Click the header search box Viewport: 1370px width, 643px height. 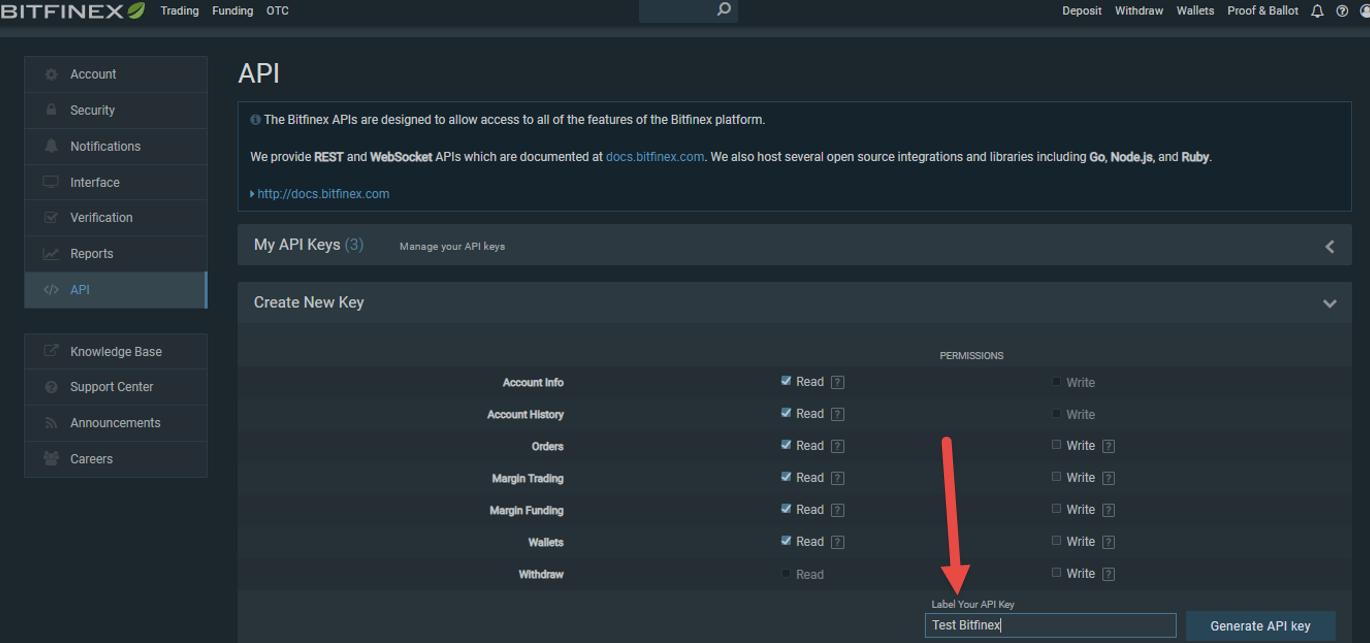click(688, 11)
